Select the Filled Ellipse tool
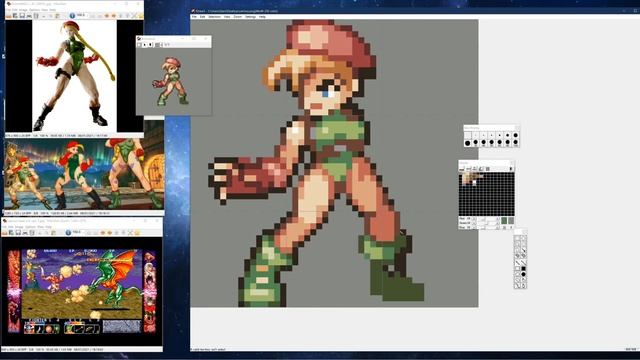 click(x=524, y=274)
